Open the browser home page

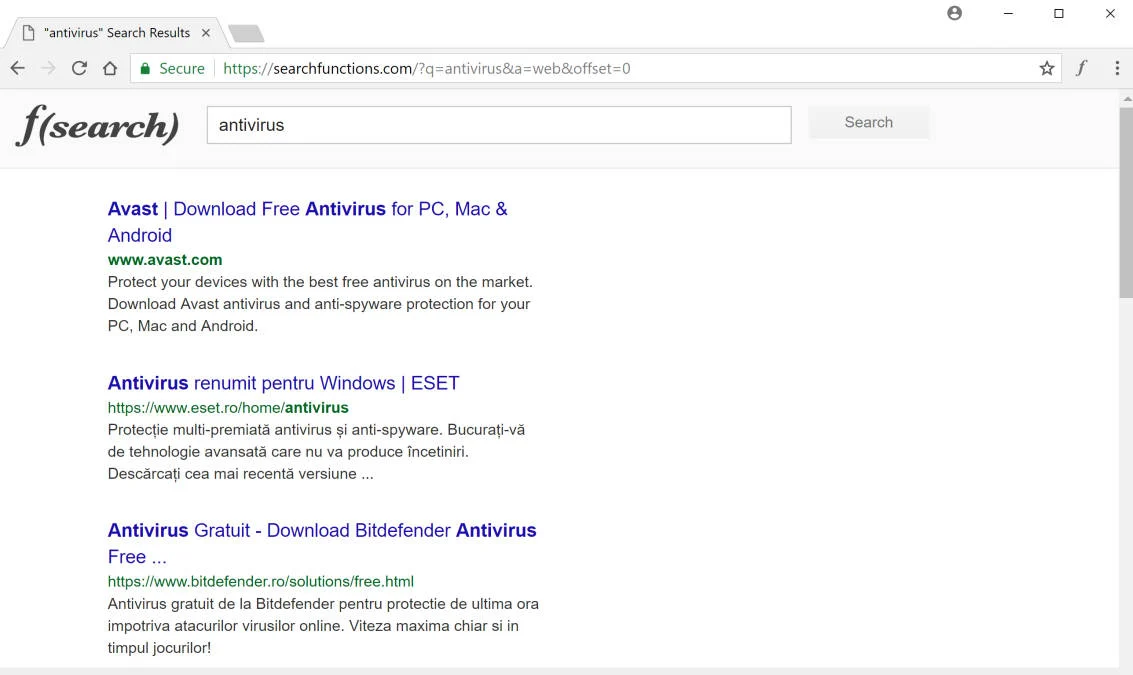pyautogui.click(x=110, y=68)
